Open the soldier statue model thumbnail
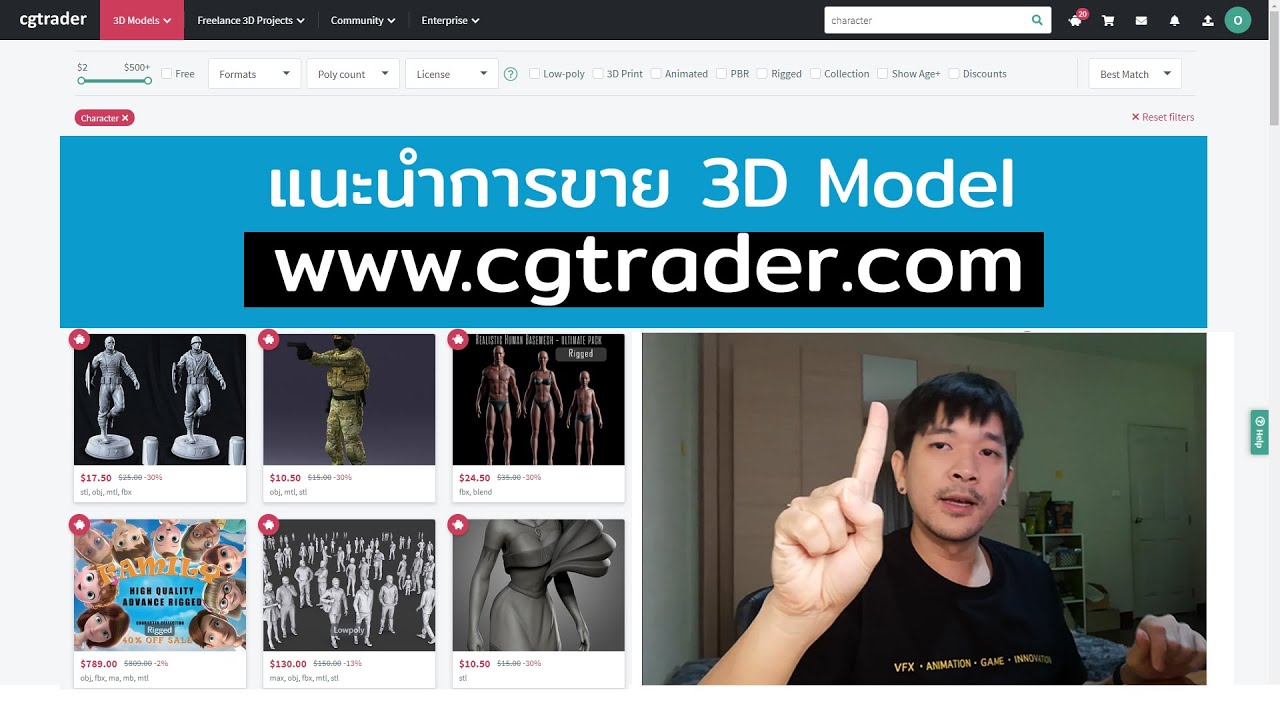The width and height of the screenshot is (1280, 720). click(160, 400)
